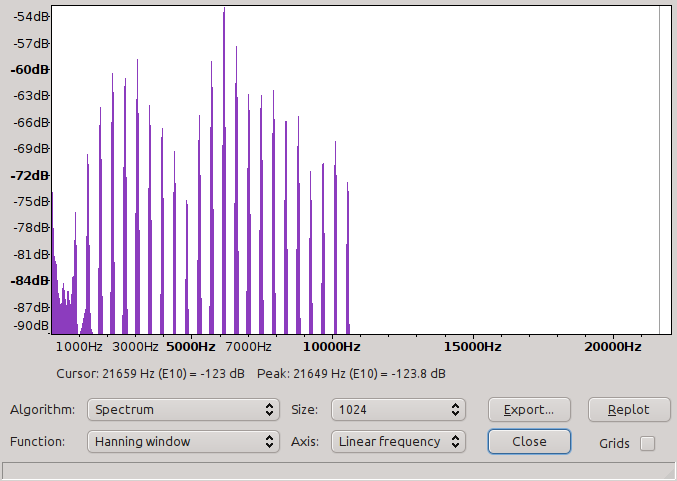The height and width of the screenshot is (481, 677).
Task: Open the Size dropdown set to 1024
Action: click(398, 409)
